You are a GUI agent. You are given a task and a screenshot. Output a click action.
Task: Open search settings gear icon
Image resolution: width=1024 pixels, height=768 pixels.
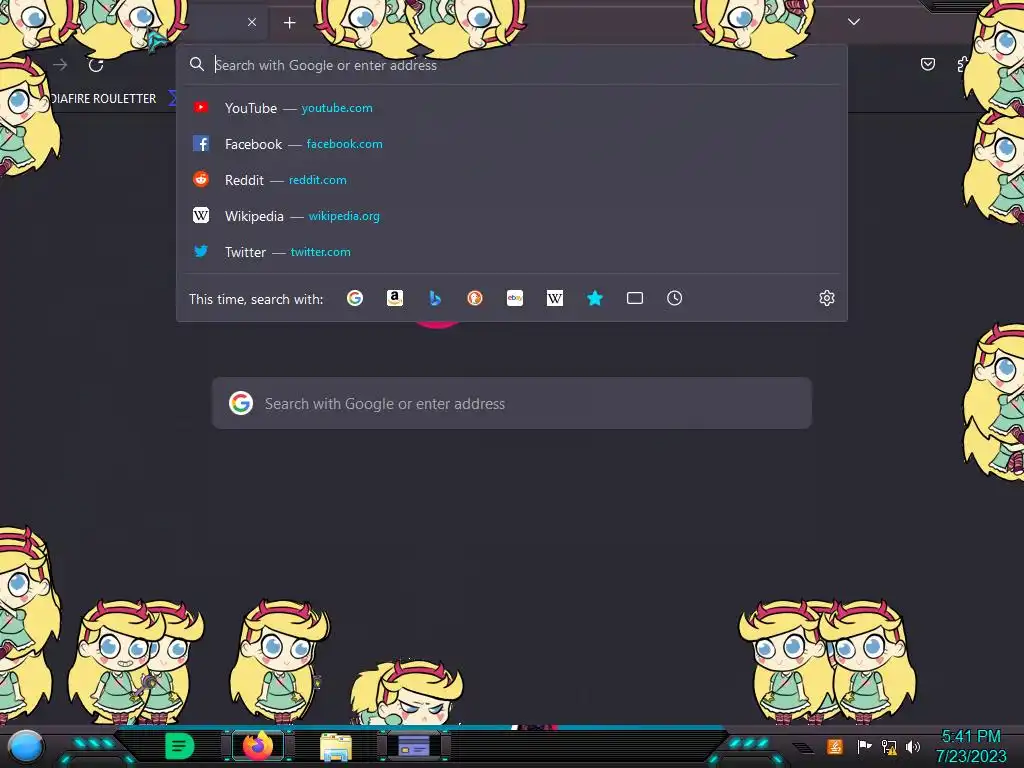point(827,298)
